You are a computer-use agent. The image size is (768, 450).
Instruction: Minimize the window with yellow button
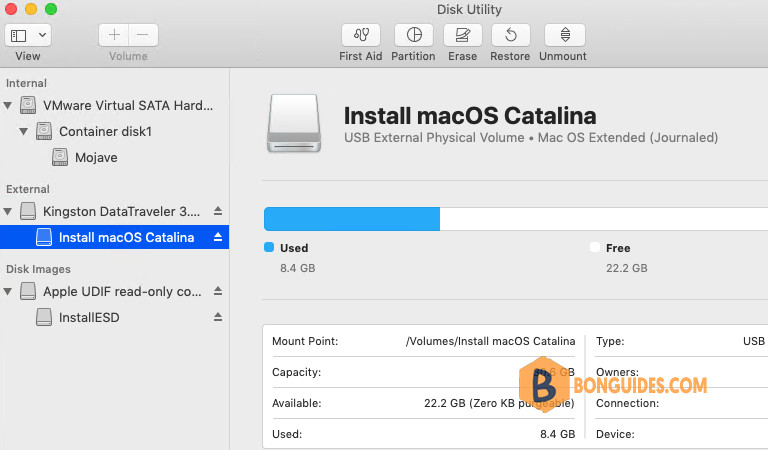coord(30,9)
